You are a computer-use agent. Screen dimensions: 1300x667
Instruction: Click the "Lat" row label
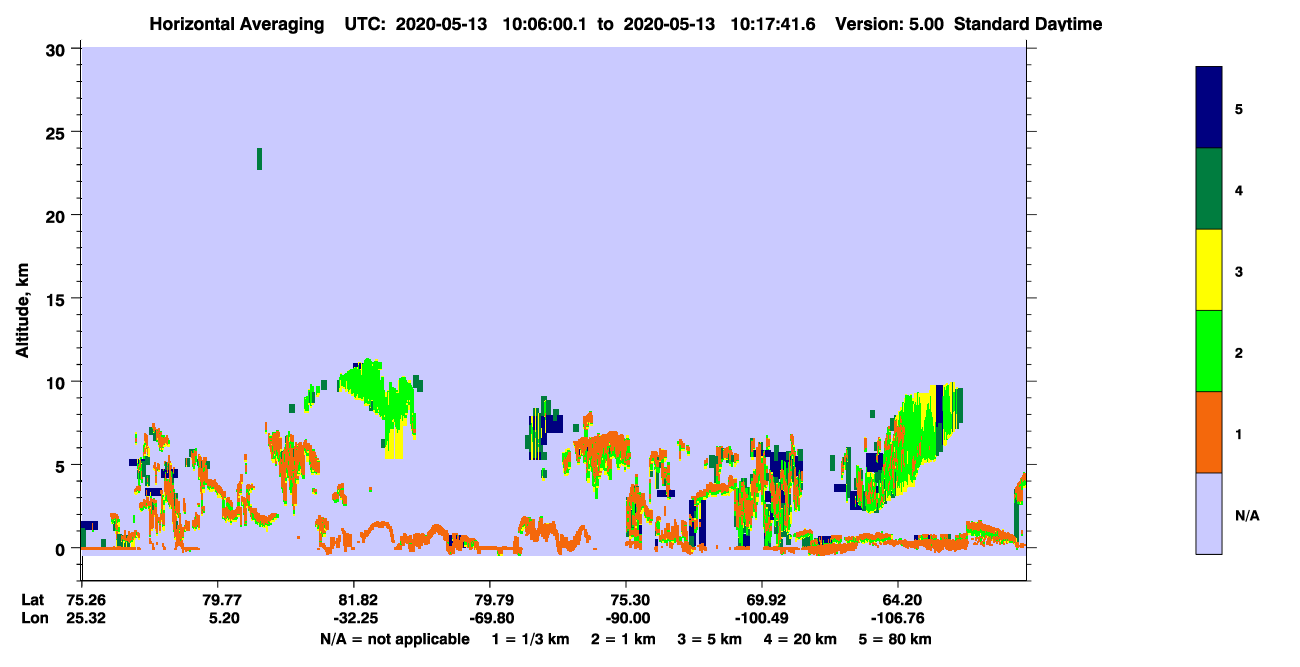tap(33, 600)
